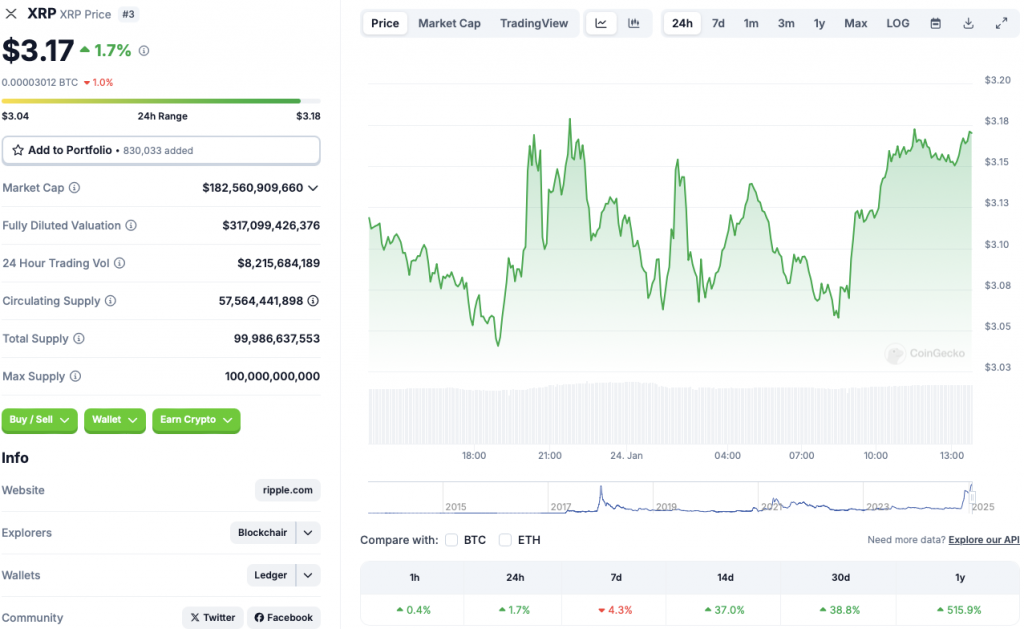
Task: Open the calendar date range picker
Action: coord(936,24)
